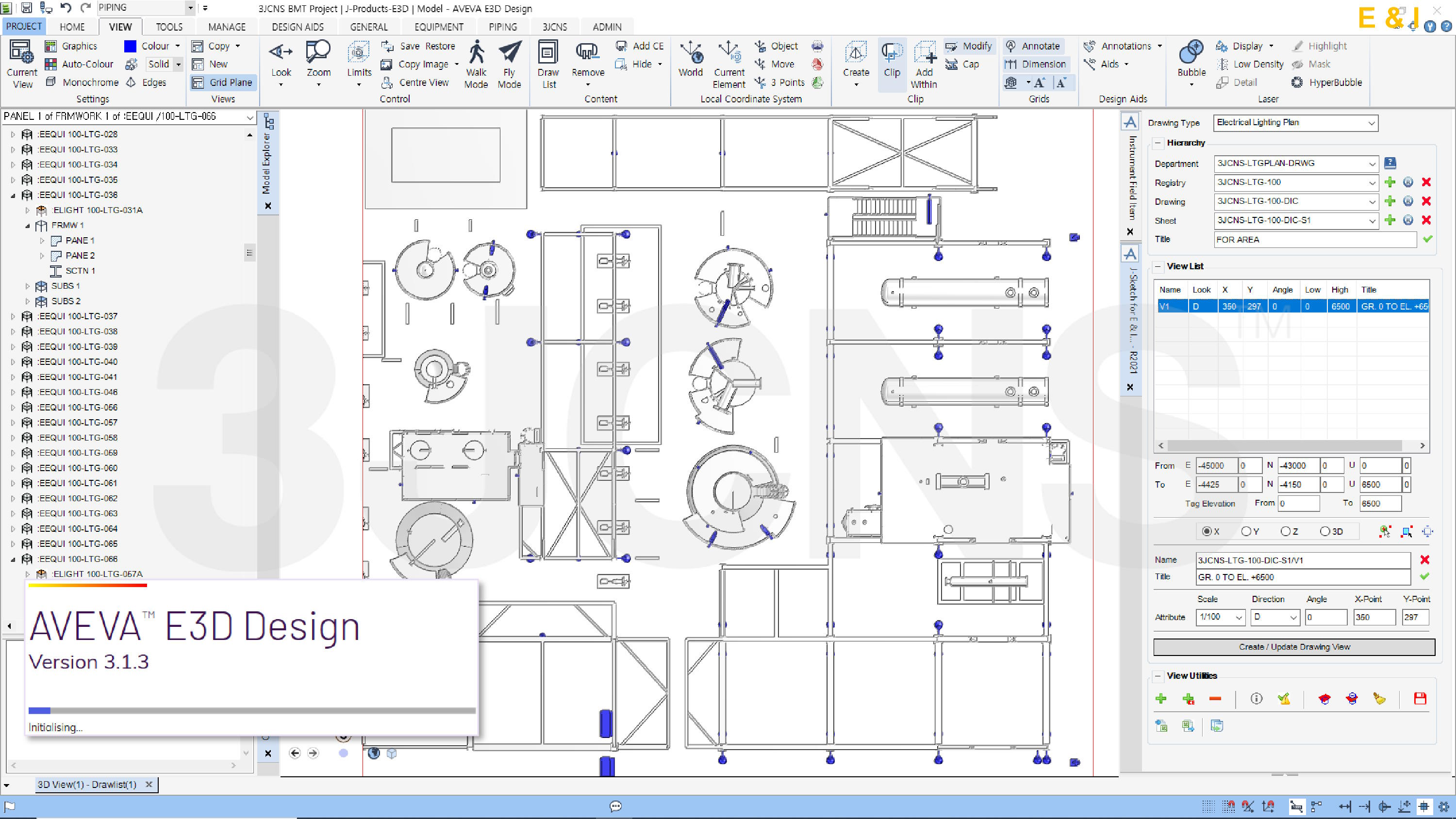Toggle Monochrome setting
This screenshot has height=819, width=1456.
[82, 82]
